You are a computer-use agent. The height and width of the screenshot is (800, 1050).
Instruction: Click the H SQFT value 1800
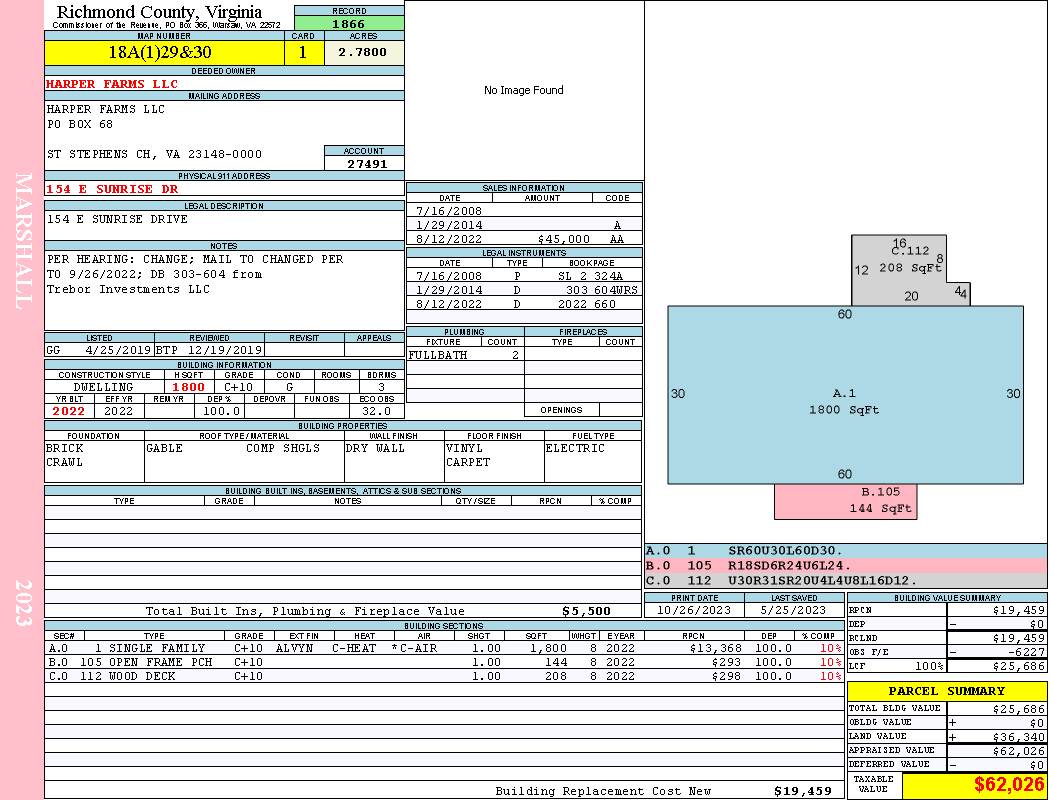pyautogui.click(x=188, y=387)
